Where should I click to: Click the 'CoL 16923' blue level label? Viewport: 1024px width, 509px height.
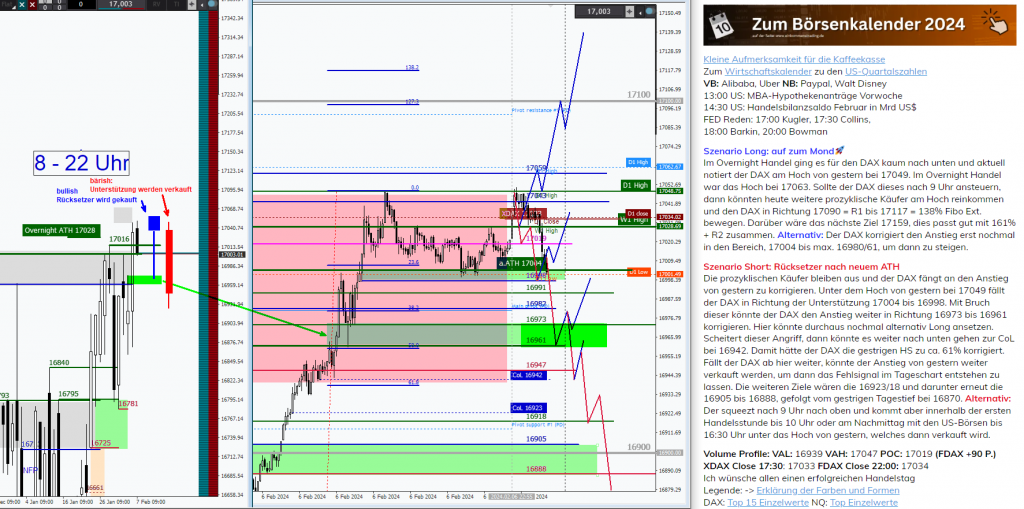528,408
